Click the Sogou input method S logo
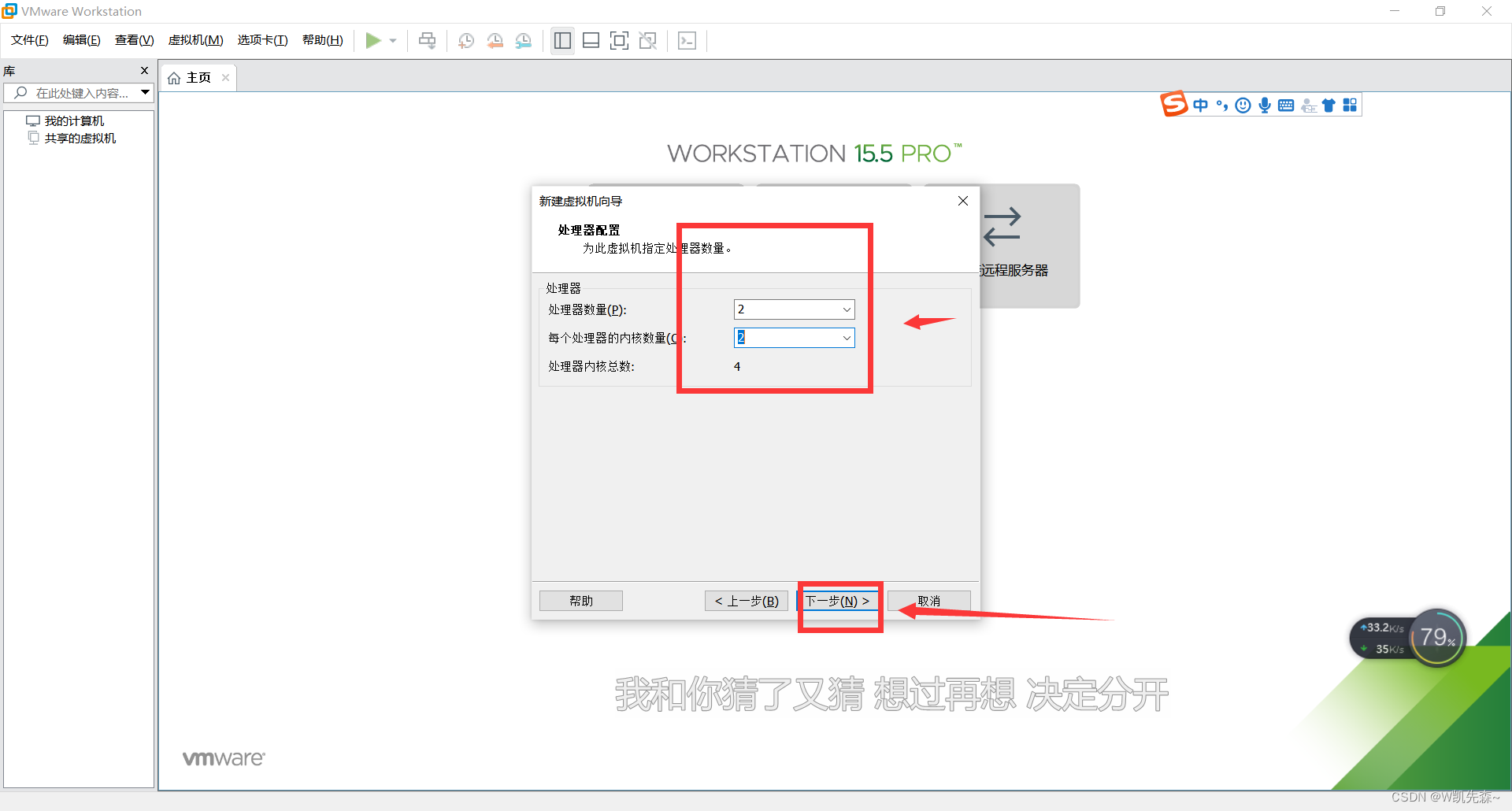The width and height of the screenshot is (1512, 811). (x=1173, y=104)
